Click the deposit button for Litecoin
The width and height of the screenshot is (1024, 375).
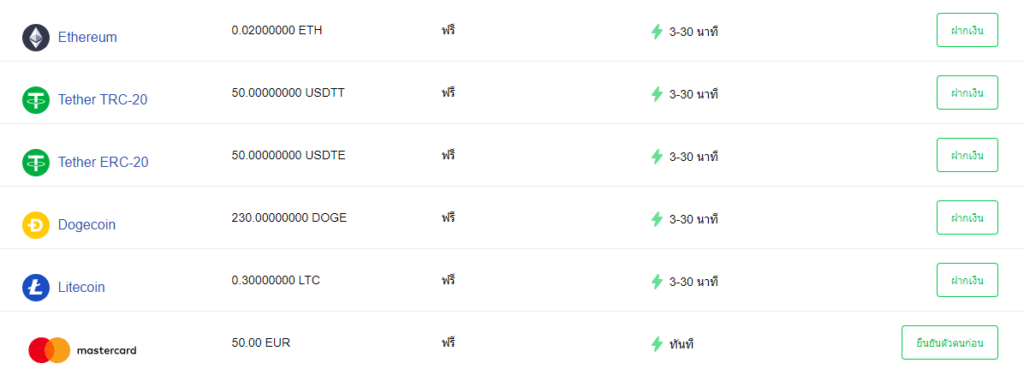(x=967, y=280)
